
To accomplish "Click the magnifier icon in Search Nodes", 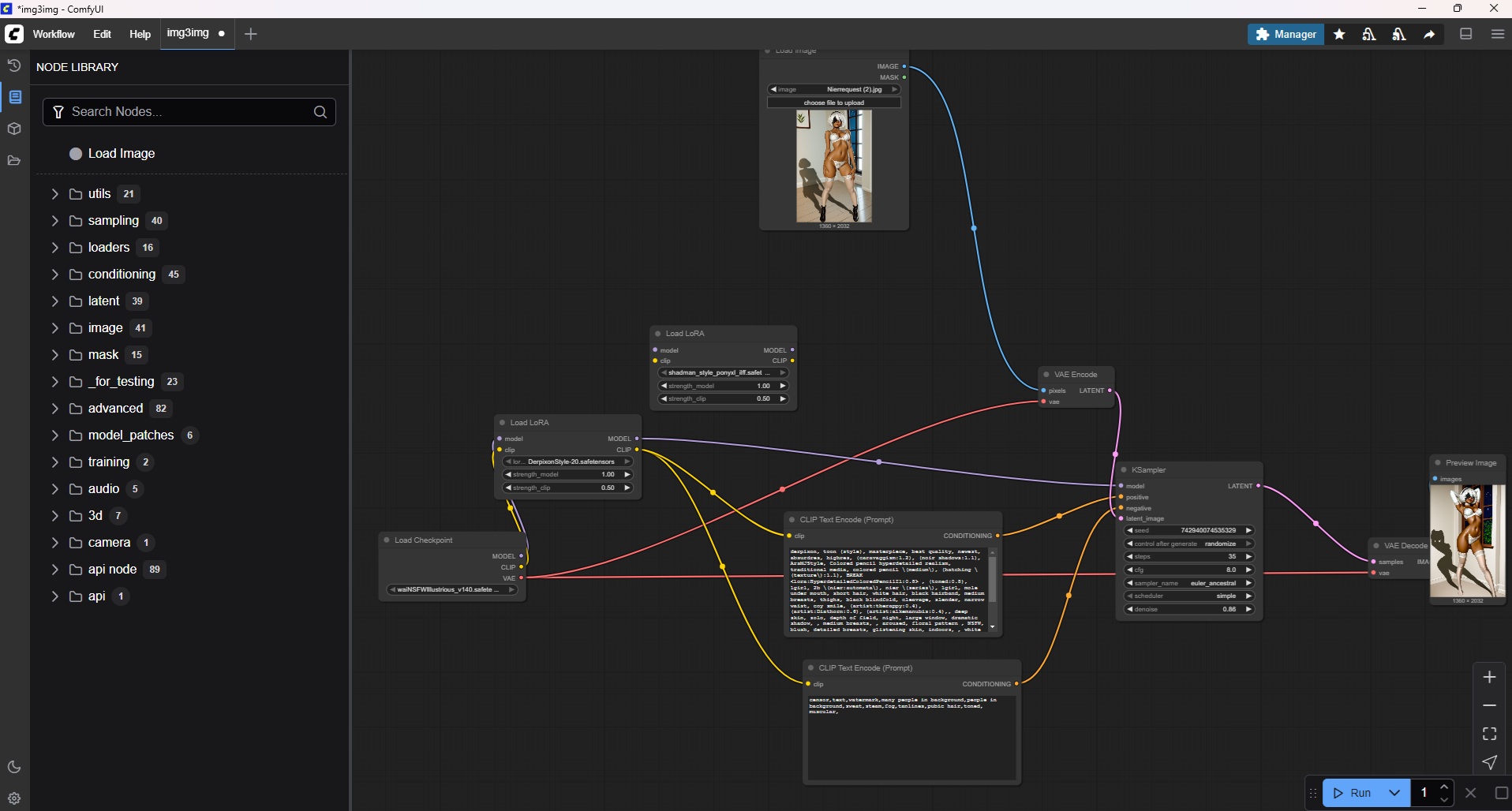I will coord(320,112).
